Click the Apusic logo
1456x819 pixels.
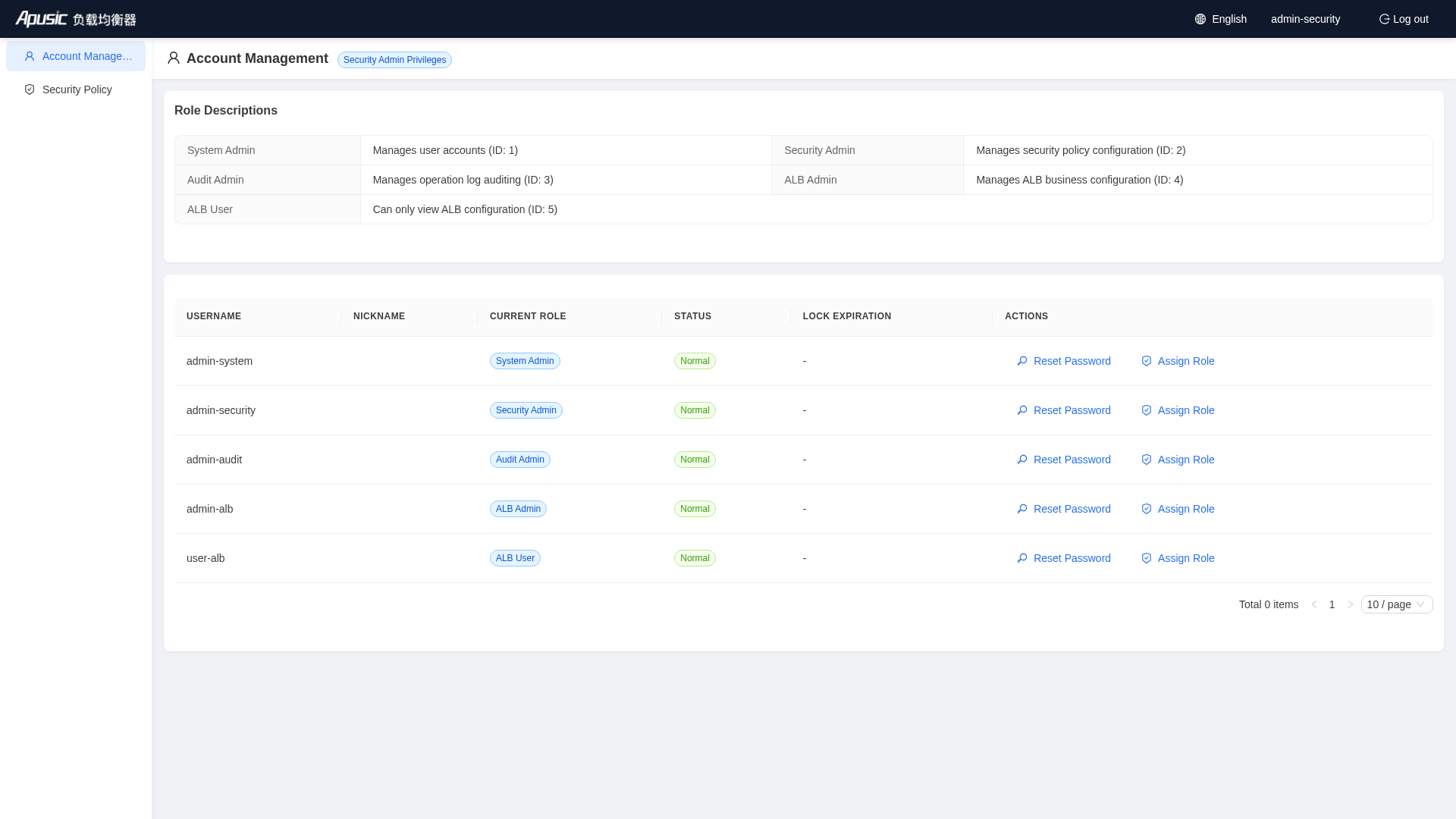click(x=76, y=19)
